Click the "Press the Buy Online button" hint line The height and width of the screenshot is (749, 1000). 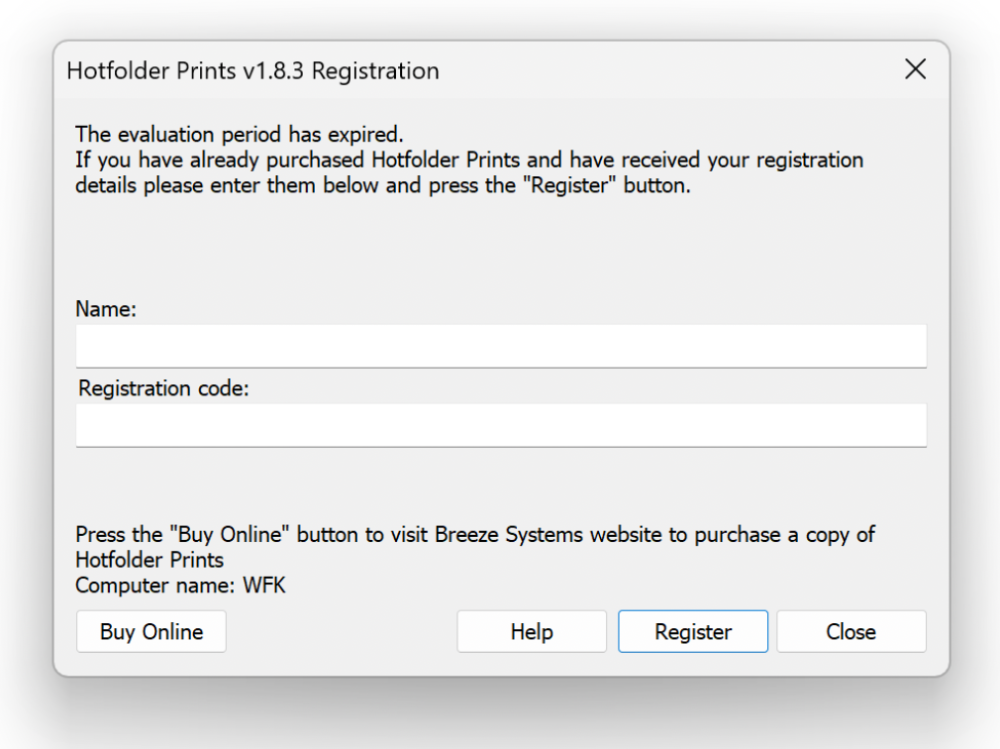pos(475,535)
